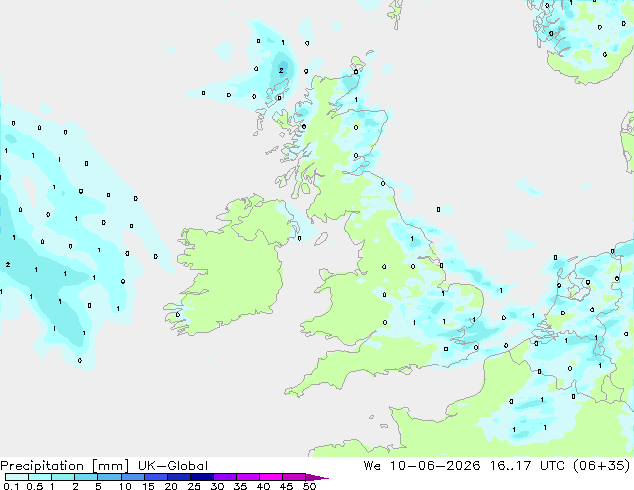
Task: Click the Isle of Man outline
Action: pos(321,239)
